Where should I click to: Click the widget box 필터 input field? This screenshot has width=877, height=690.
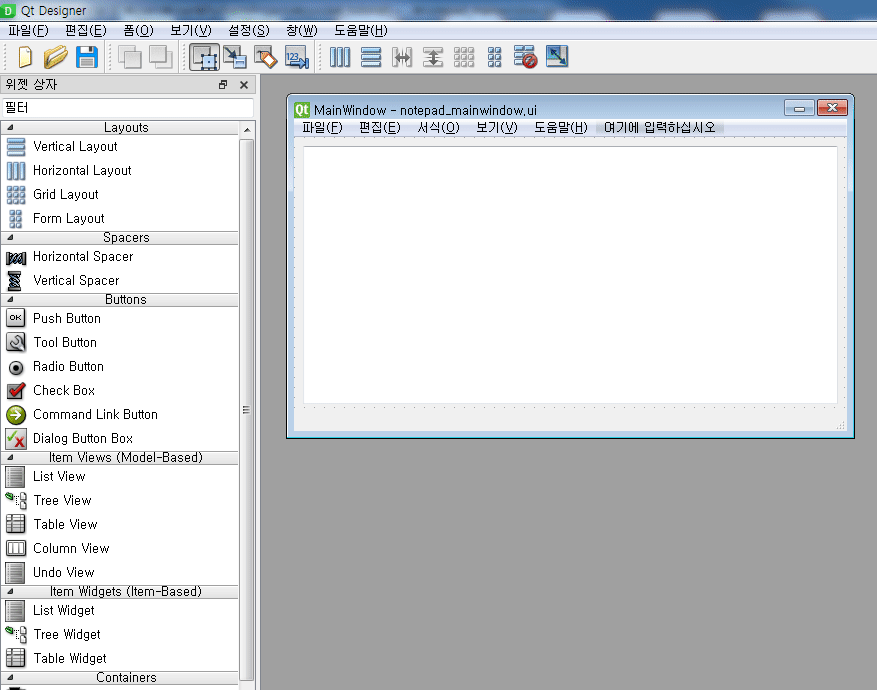pos(128,108)
